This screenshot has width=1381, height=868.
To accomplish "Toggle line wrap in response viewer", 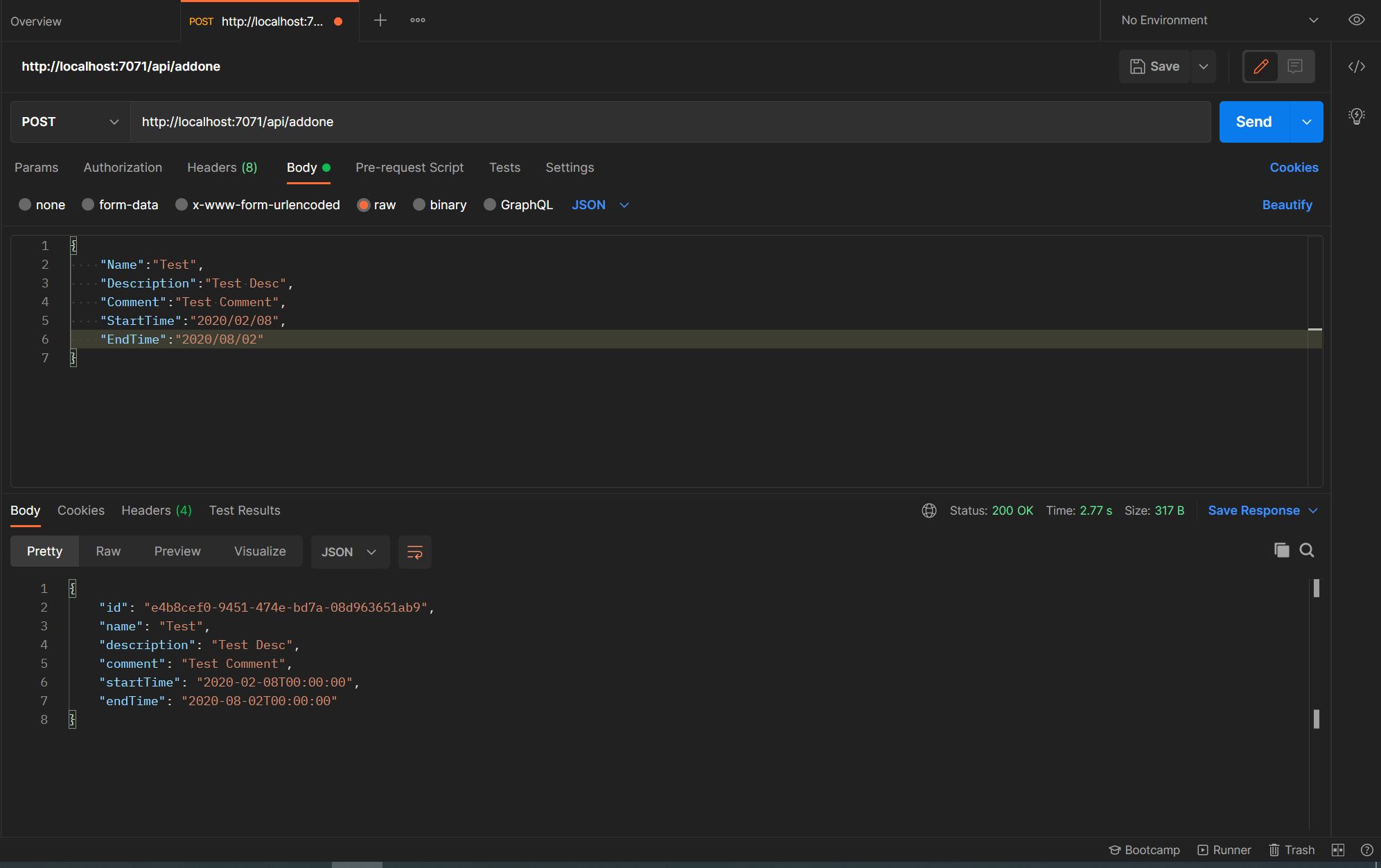I will (415, 552).
